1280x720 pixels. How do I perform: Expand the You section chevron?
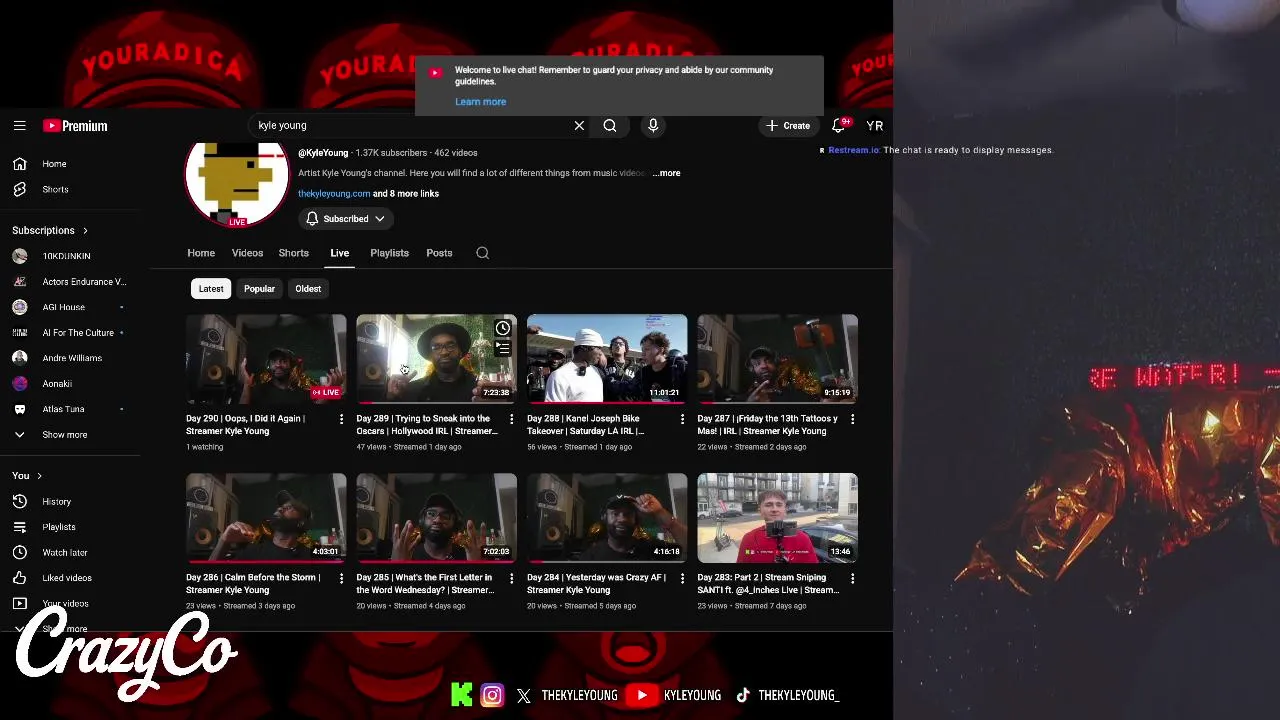point(39,476)
